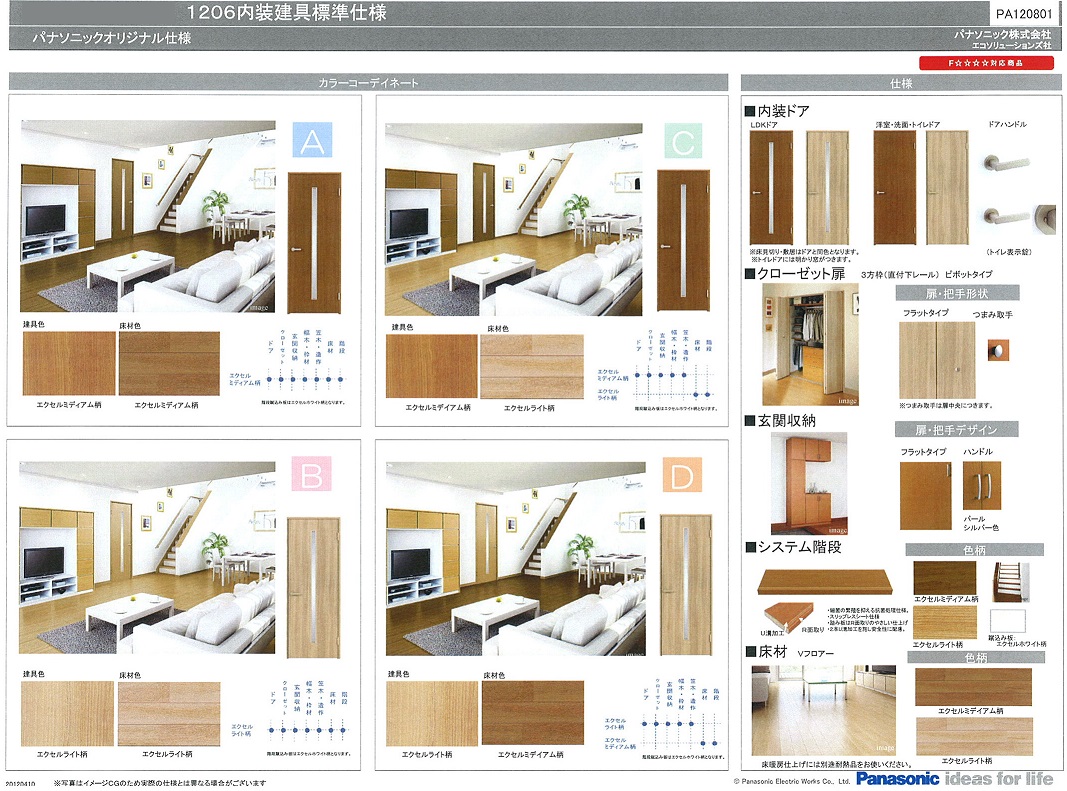1067x791 pixels.
Task: Pick the orange letter D pattern badge
Action: pyautogui.click(x=681, y=478)
